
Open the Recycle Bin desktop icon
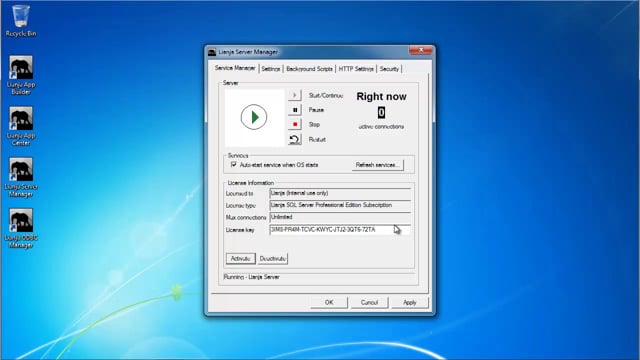tap(20, 20)
